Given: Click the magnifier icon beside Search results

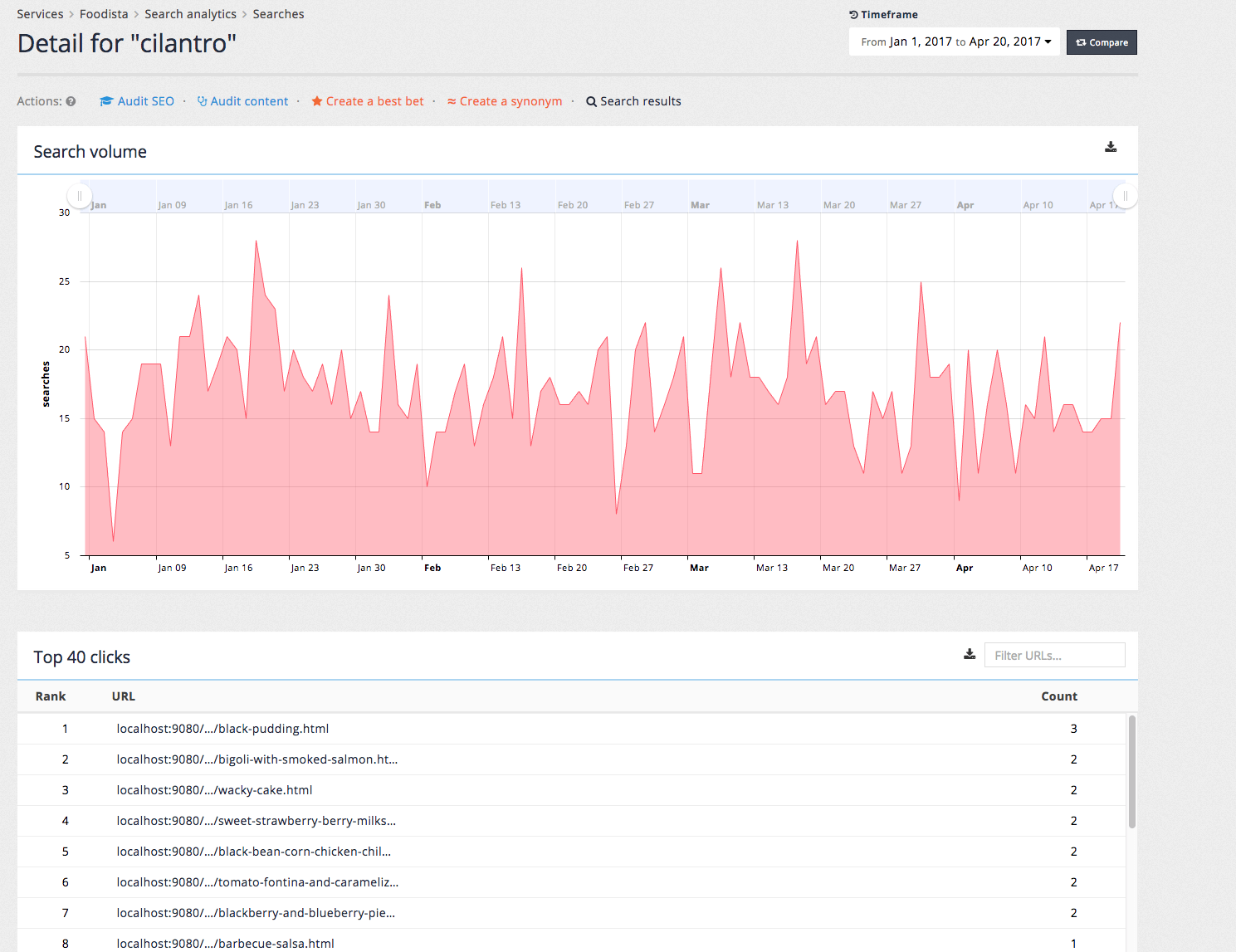Looking at the screenshot, I should 591,101.
